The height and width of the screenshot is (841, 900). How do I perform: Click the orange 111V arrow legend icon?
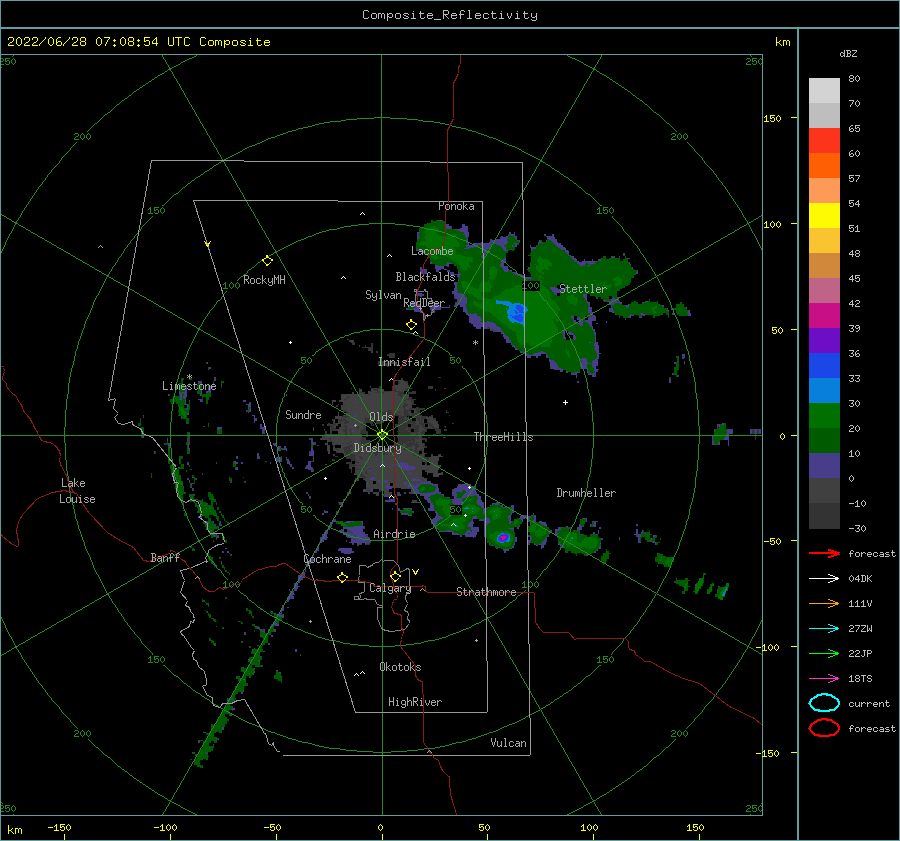point(824,603)
